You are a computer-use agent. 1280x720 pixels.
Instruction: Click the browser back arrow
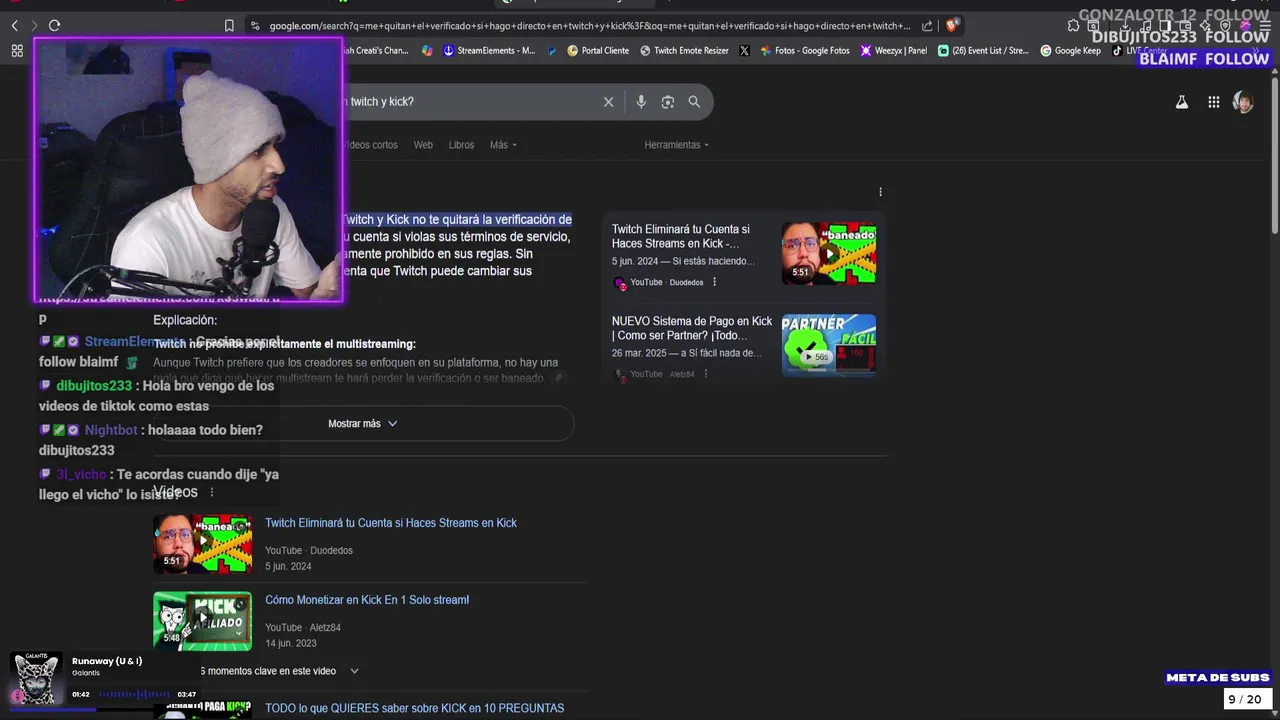pyautogui.click(x=14, y=26)
